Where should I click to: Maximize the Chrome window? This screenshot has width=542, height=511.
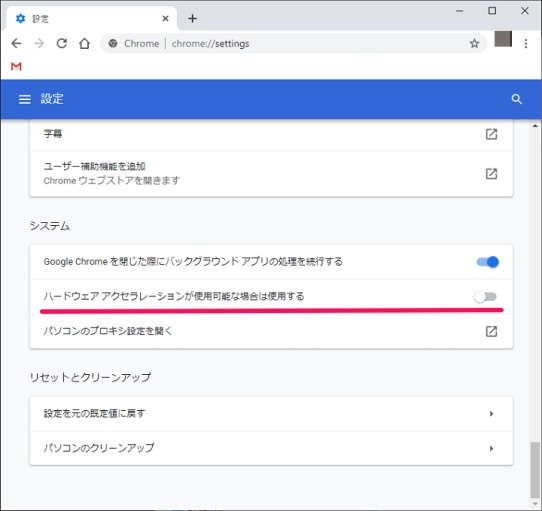coord(492,11)
